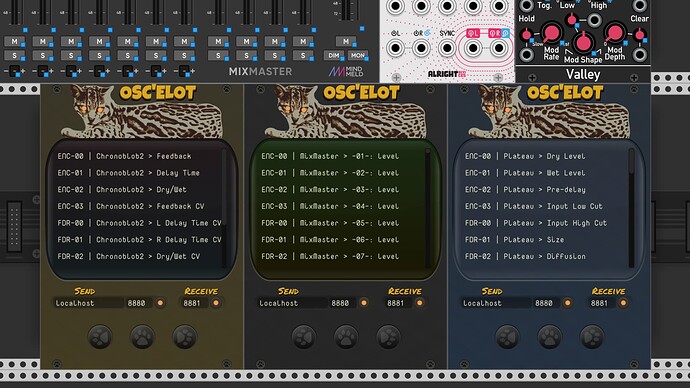The image size is (690, 388).
Task: Toggle the Receive LED on MixMaster OSC'elot
Action: click(419, 303)
